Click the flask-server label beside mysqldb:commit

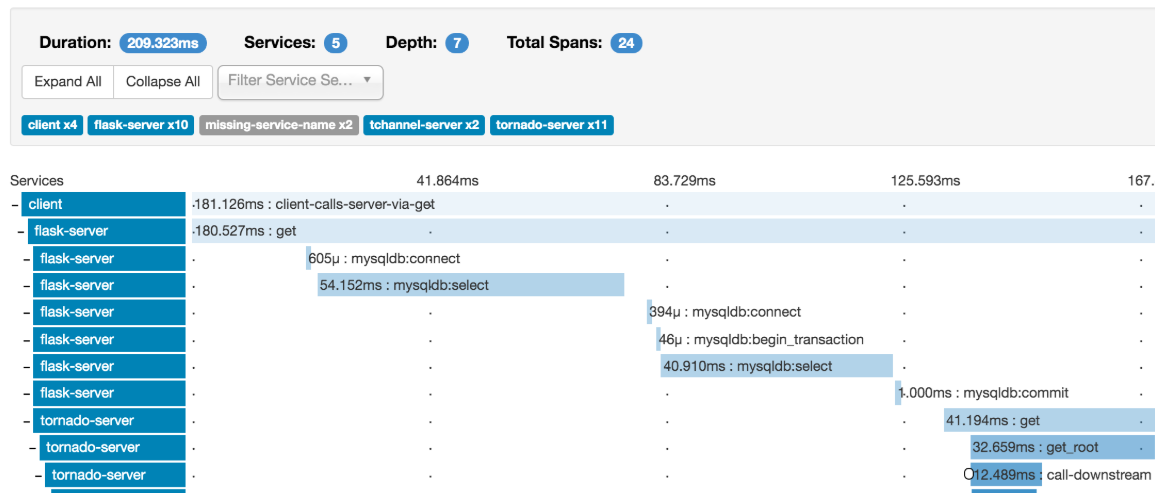[x=110, y=393]
